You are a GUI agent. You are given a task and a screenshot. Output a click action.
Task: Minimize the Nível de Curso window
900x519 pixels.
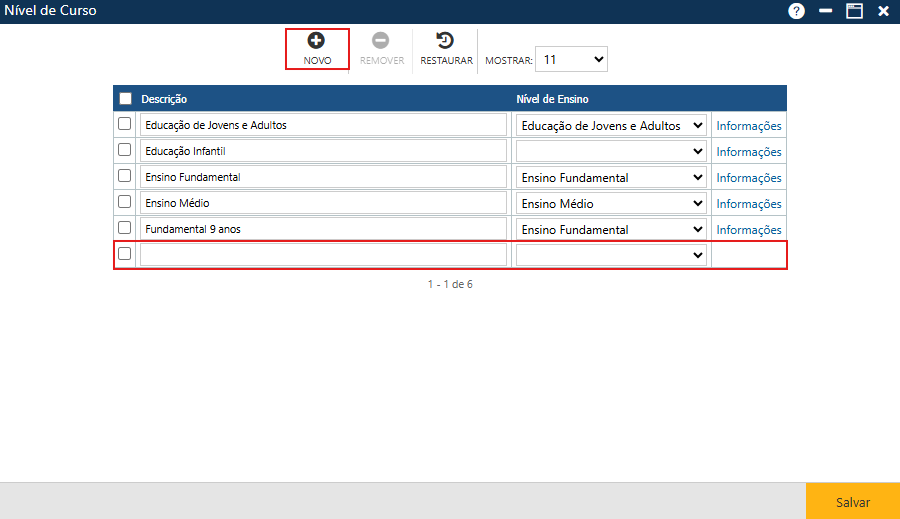[825, 11]
